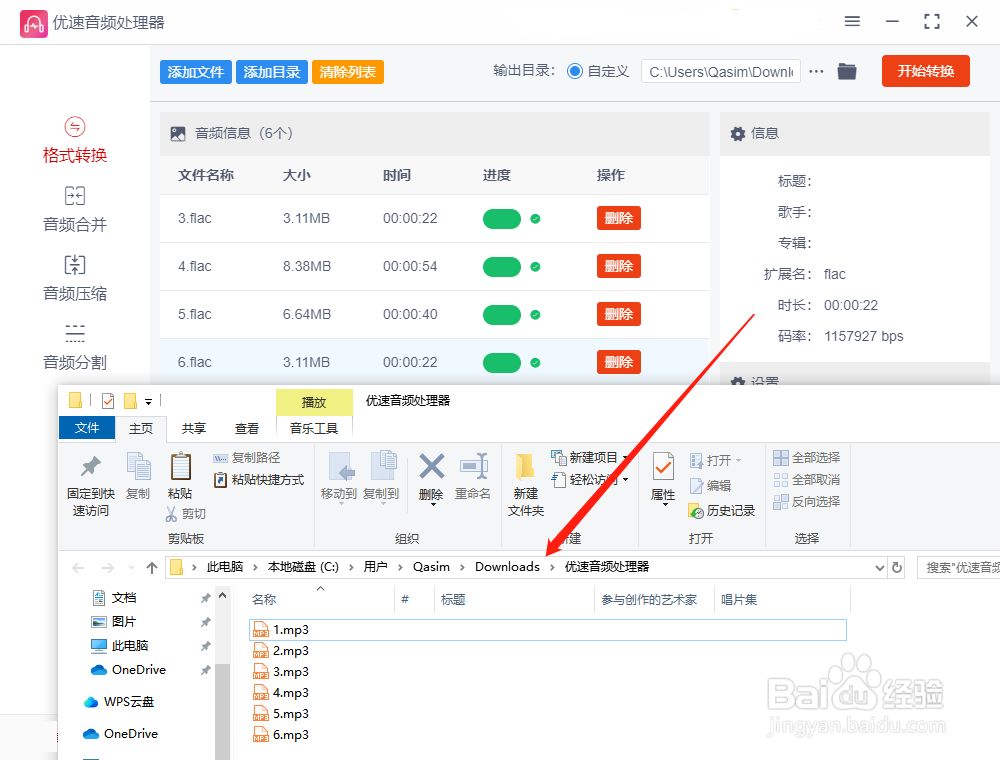This screenshot has width=1000, height=760.
Task: Open 文档 in the Explorer quick access
Action: pos(115,597)
